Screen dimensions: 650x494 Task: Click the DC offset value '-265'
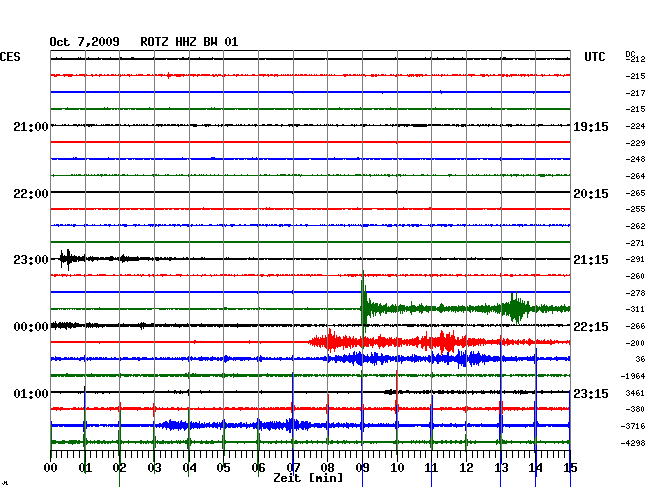coord(635,193)
